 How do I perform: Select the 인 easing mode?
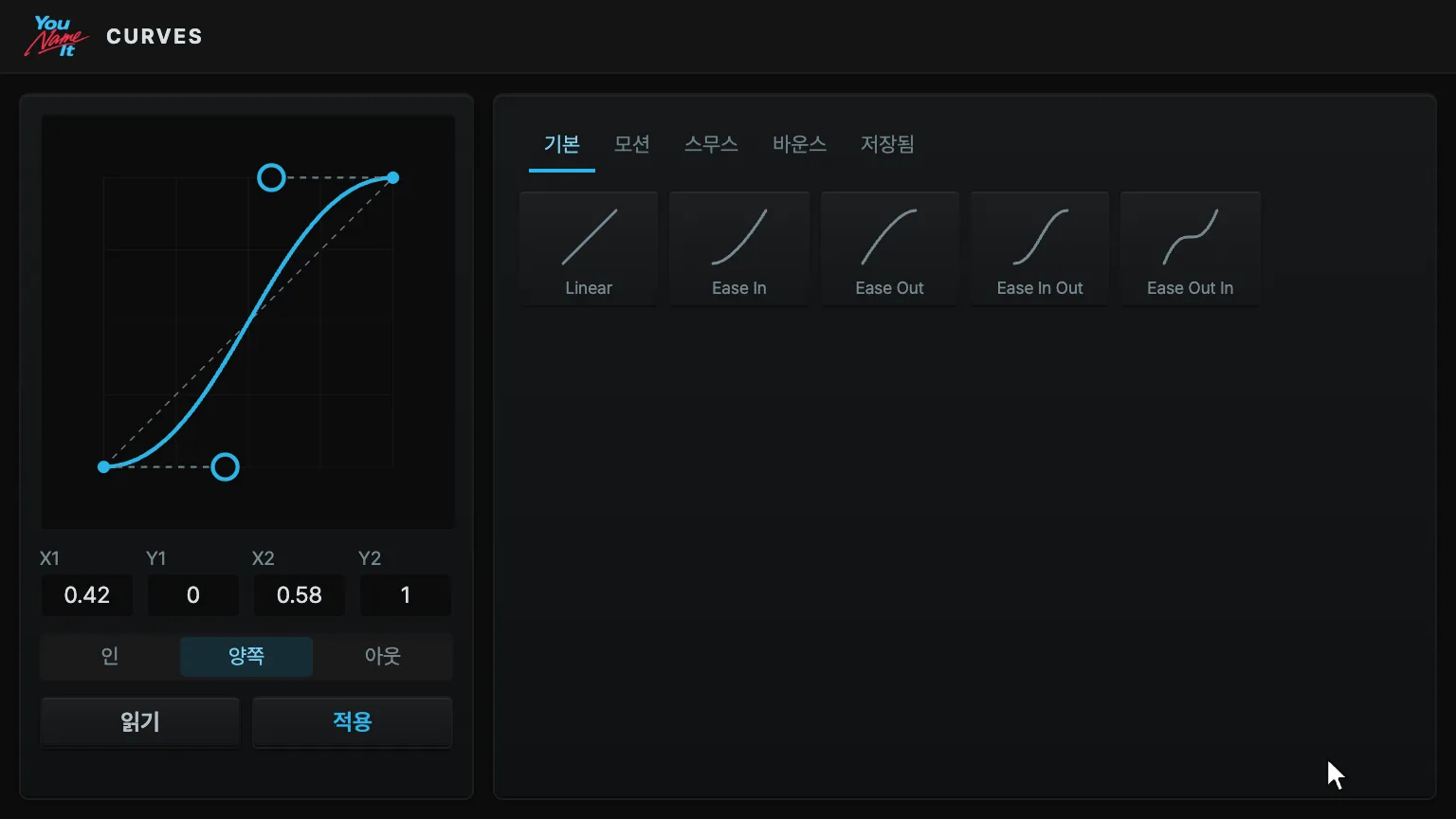click(110, 656)
